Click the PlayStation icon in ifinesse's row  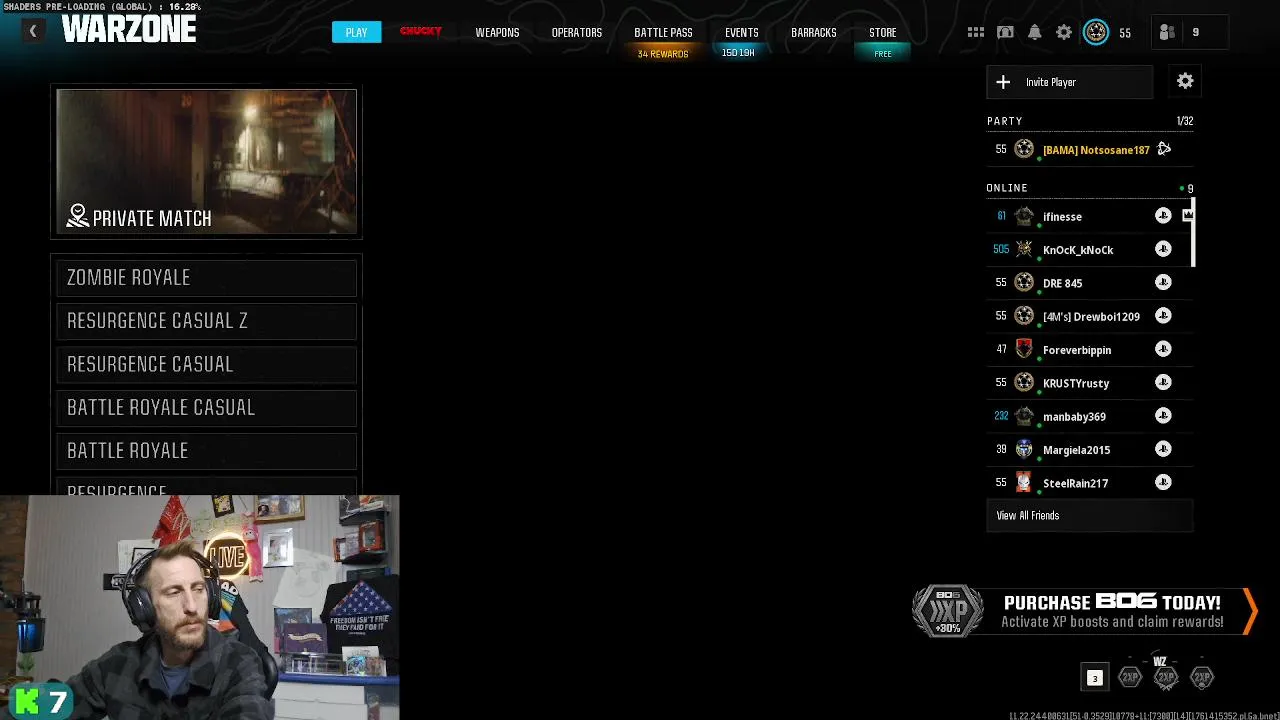point(1163,216)
